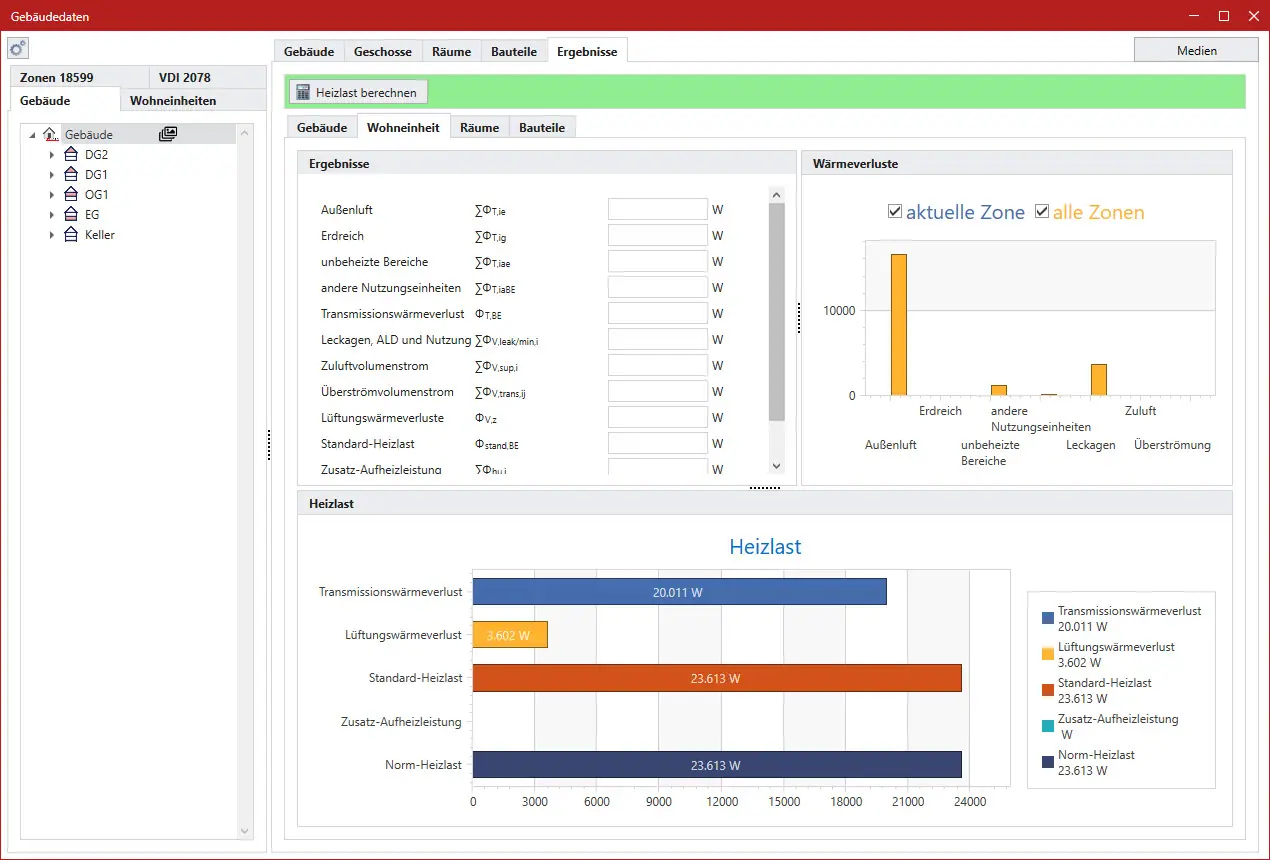Click the calculator icon on Heizlast berechnen
This screenshot has width=1270, height=860.
302,92
